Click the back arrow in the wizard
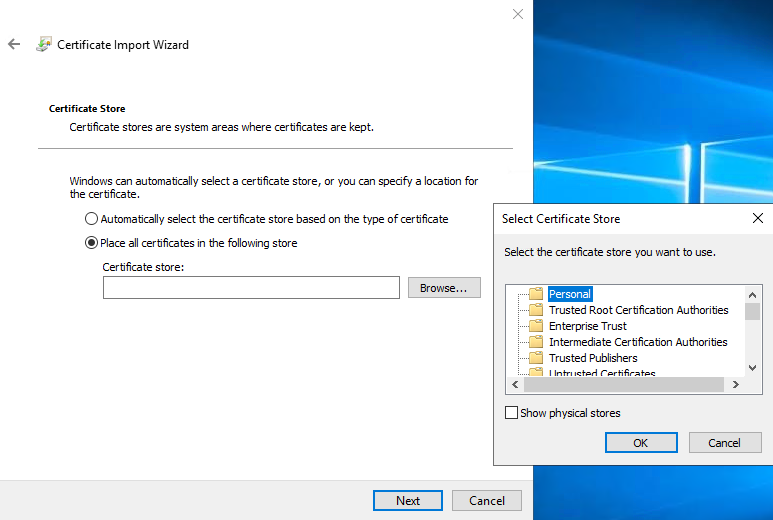The width and height of the screenshot is (773, 520). click(x=14, y=44)
